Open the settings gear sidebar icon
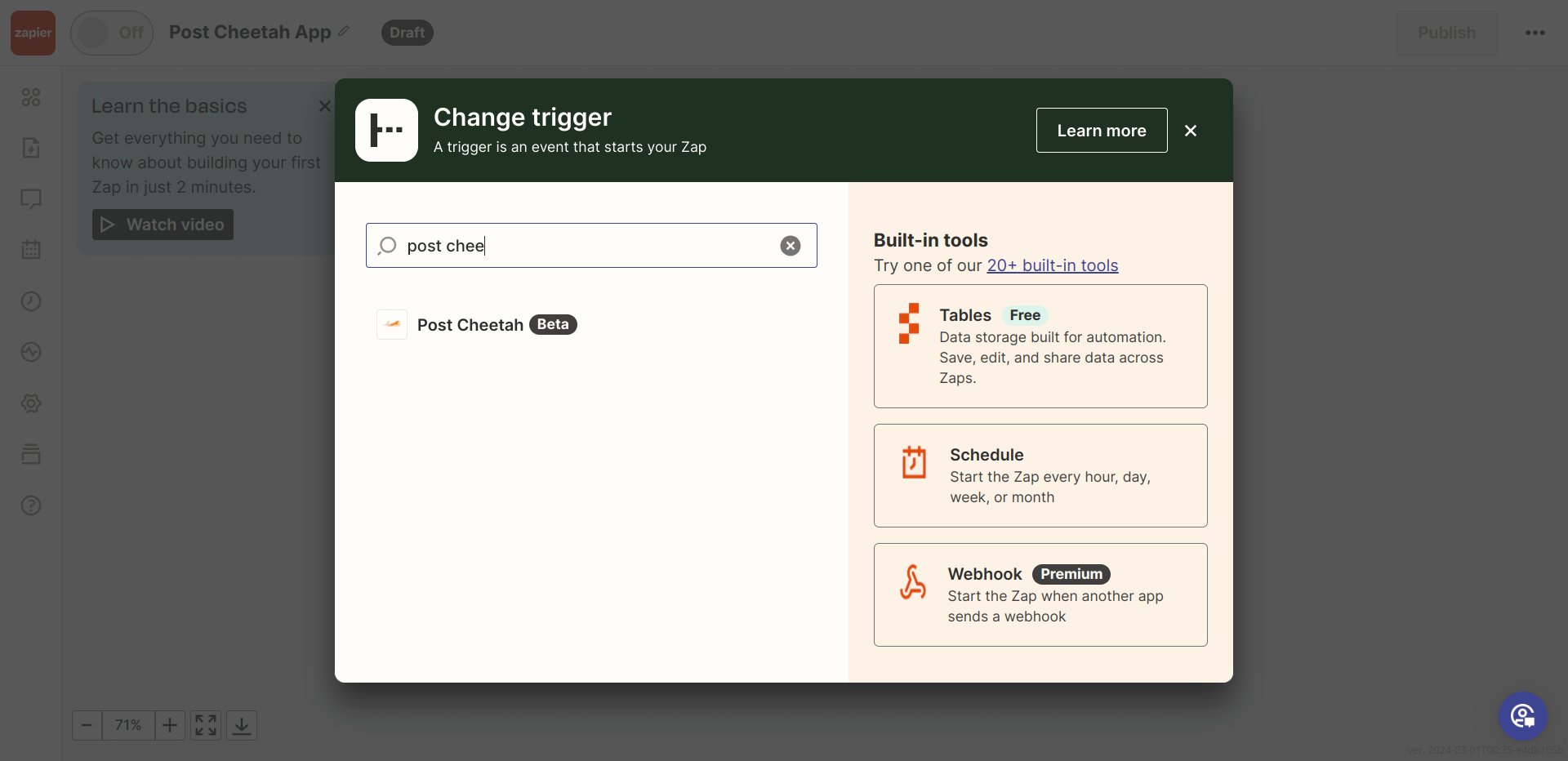1568x761 pixels. [31, 403]
